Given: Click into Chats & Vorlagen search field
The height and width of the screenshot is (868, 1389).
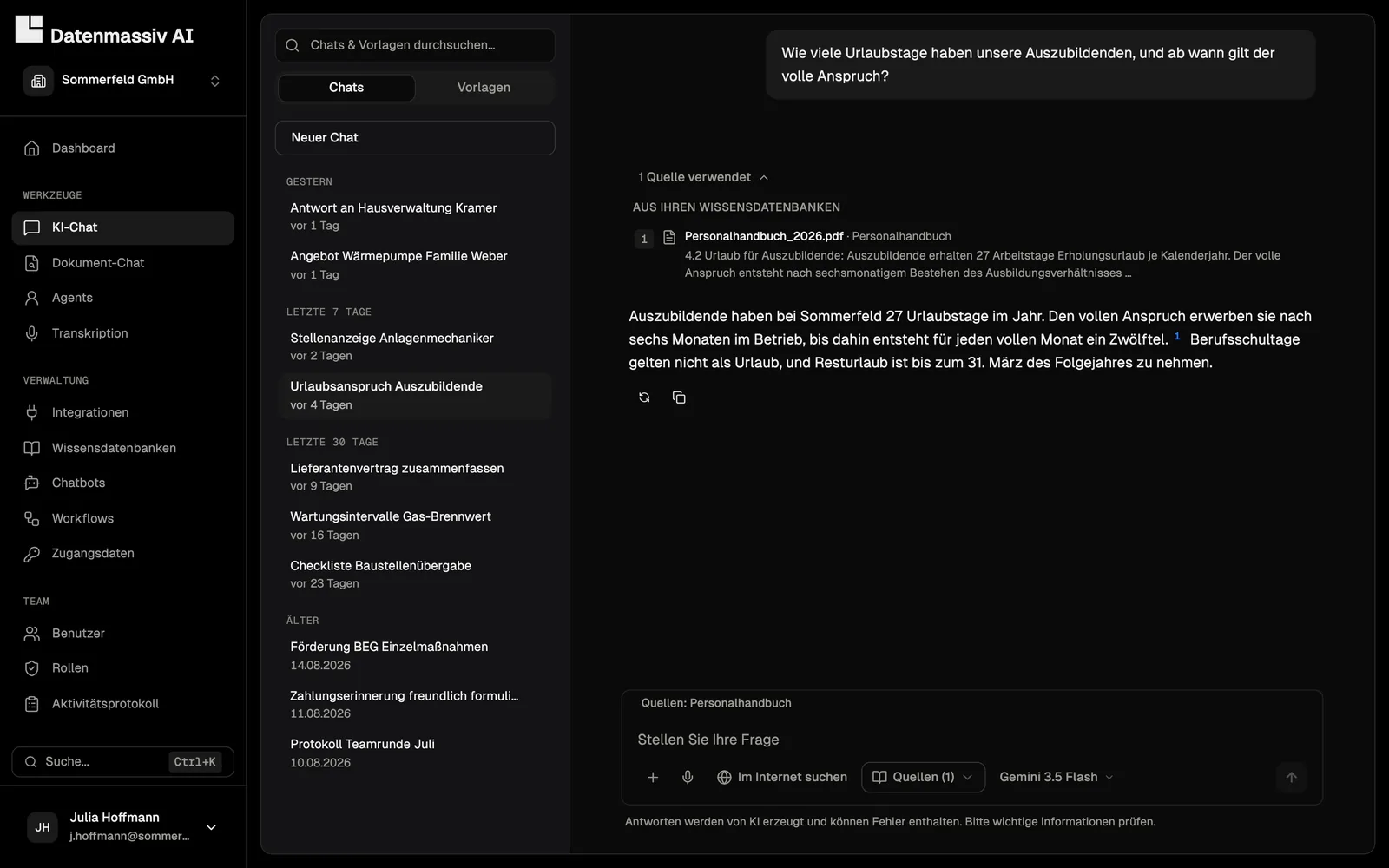Looking at the screenshot, I should [x=415, y=45].
